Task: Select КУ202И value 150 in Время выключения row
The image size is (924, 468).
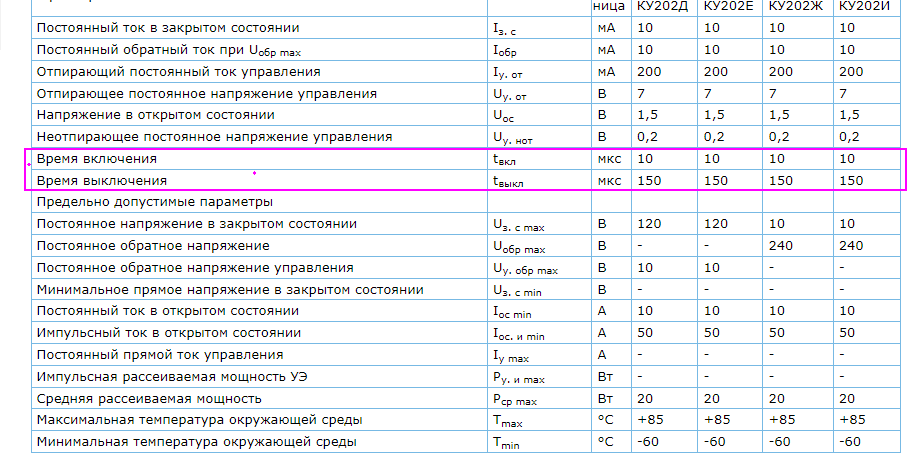Action: [x=851, y=181]
